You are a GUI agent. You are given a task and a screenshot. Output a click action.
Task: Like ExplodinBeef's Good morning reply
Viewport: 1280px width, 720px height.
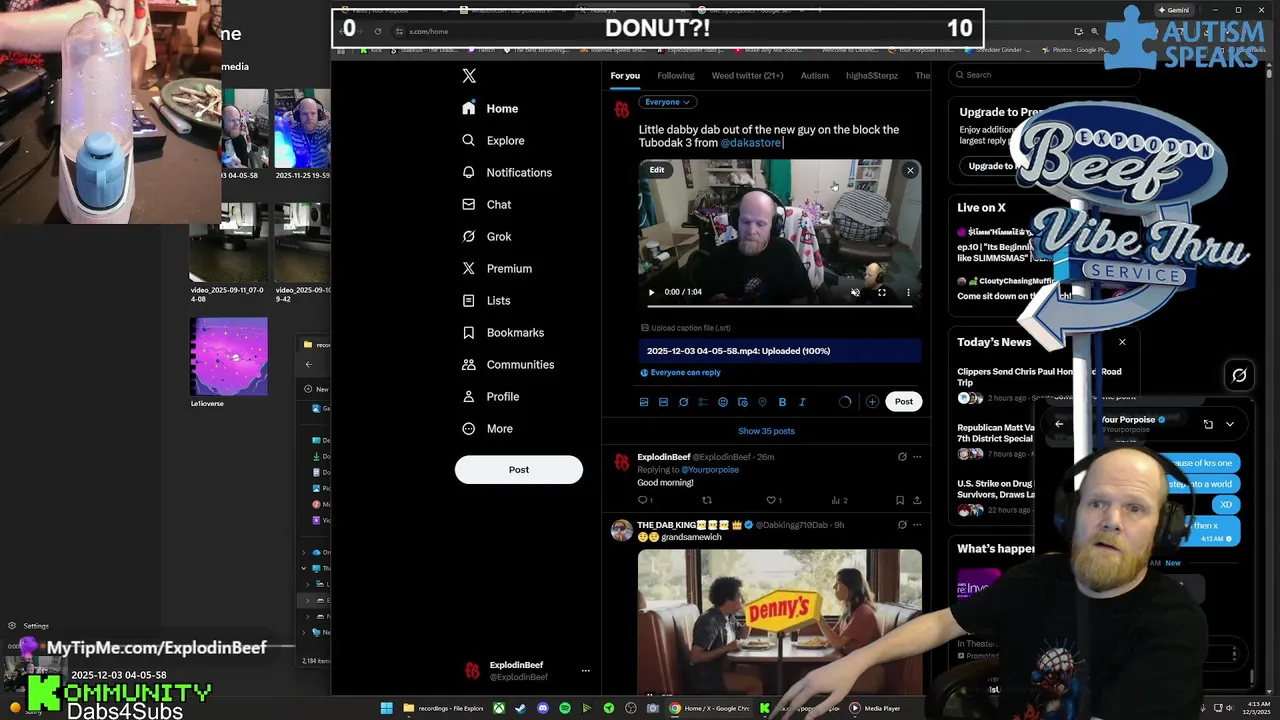point(772,500)
